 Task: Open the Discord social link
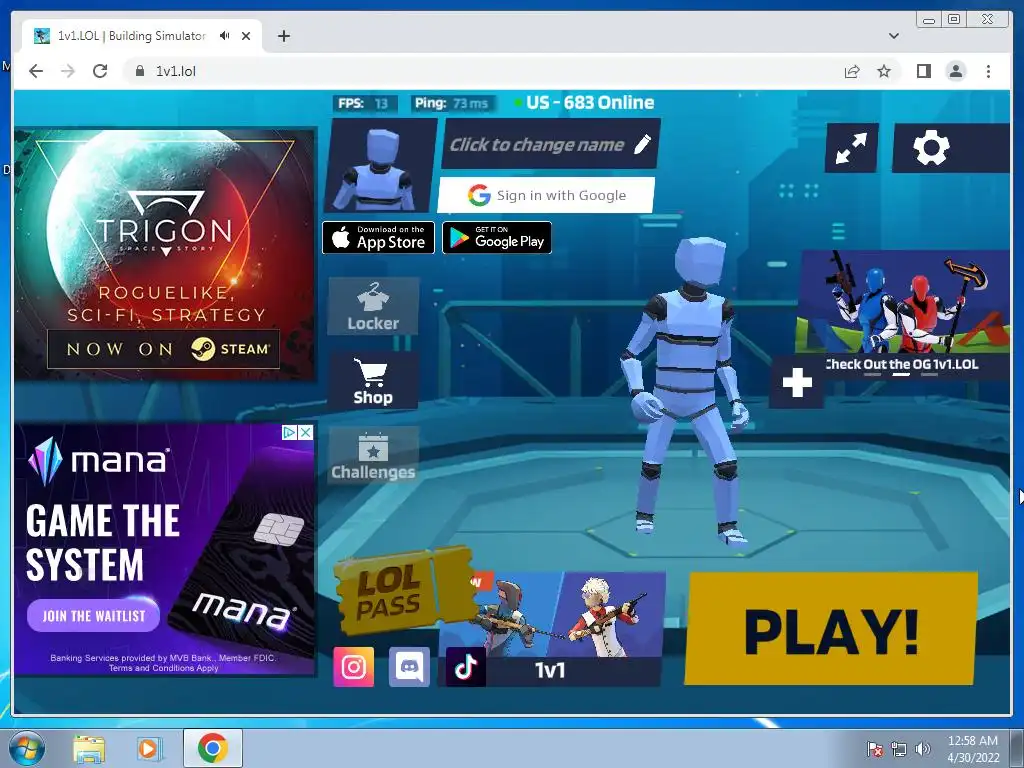click(409, 667)
